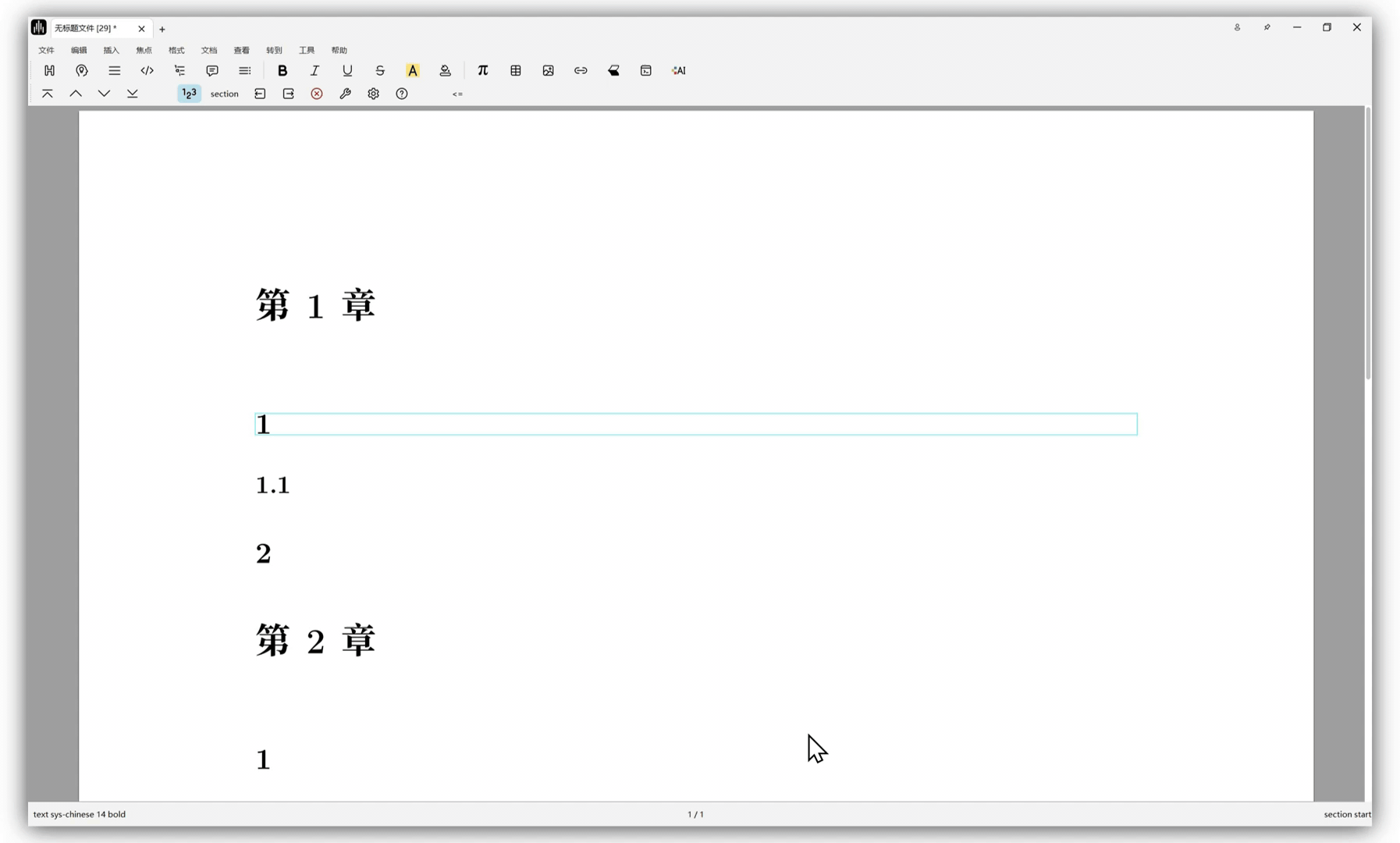1400x843 pixels.
Task: Open the section variant selector
Action: coord(224,94)
